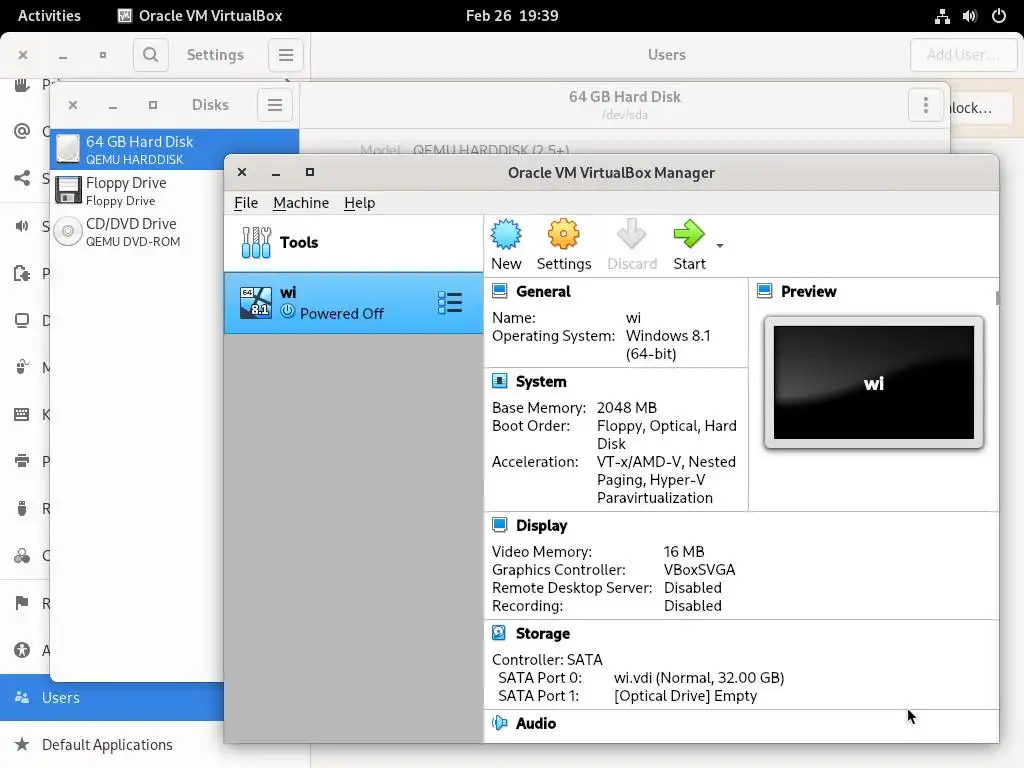
Task: Click the Printers icon in Settings sidebar
Action: [x=22, y=461]
